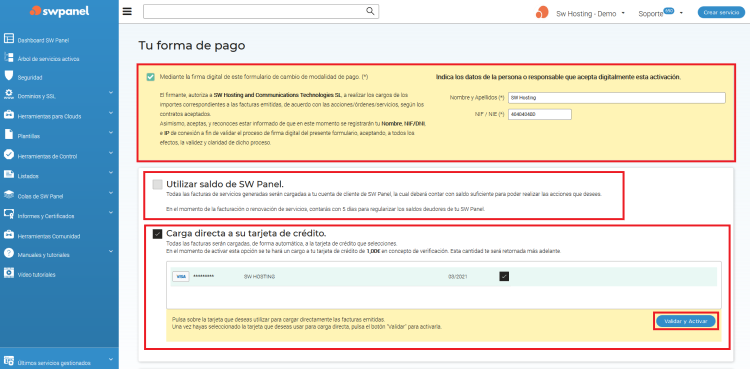Click the Video tutoriales icon

pyautogui.click(x=9, y=273)
